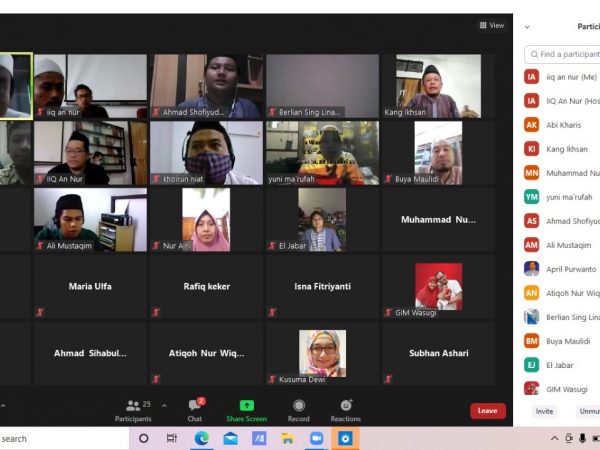Select the Maria Ulfa video tile
Image resolution: width=600 pixels, height=450 pixels.
point(90,286)
